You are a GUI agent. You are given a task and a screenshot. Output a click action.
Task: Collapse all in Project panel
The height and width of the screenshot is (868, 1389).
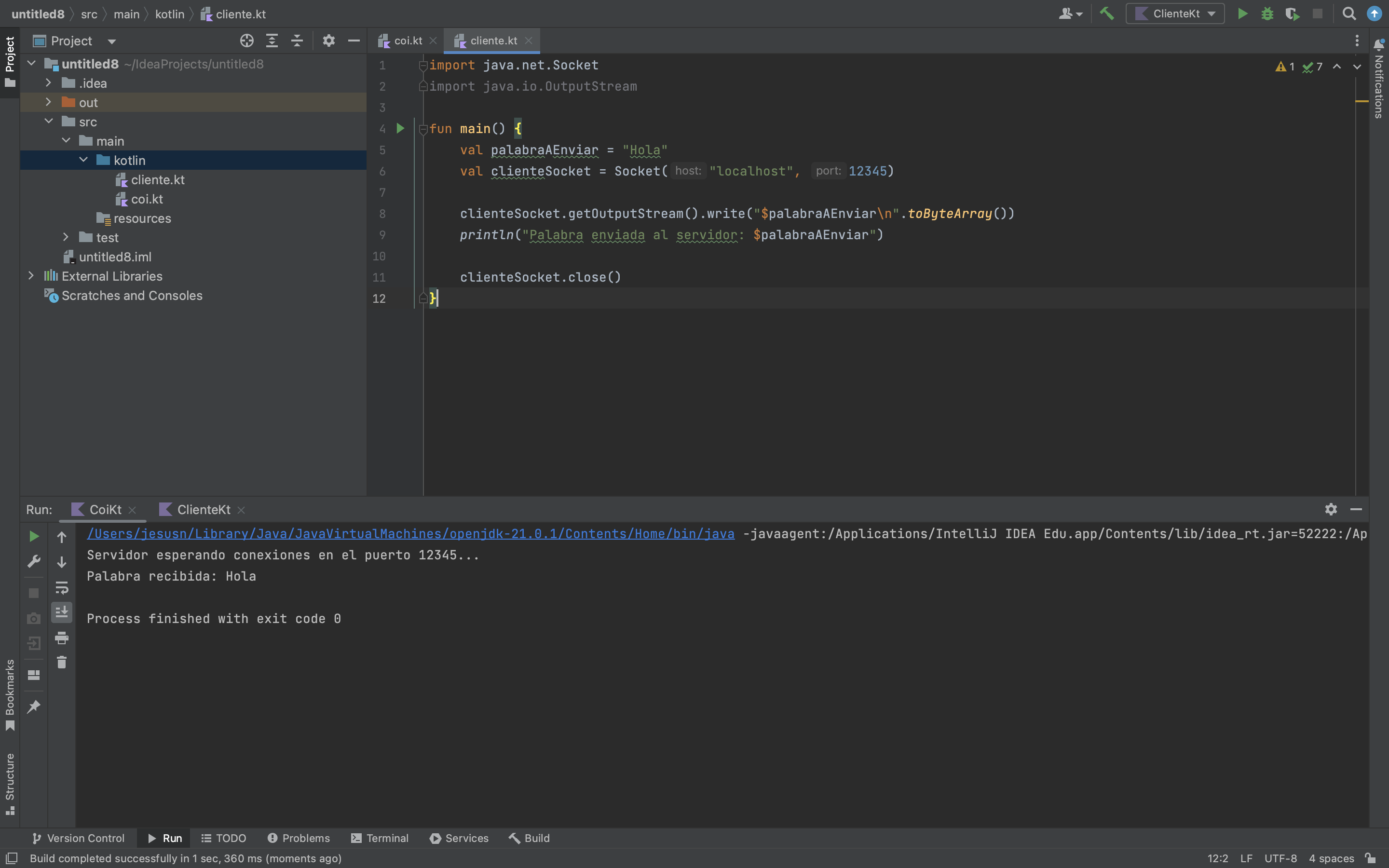tap(297, 41)
